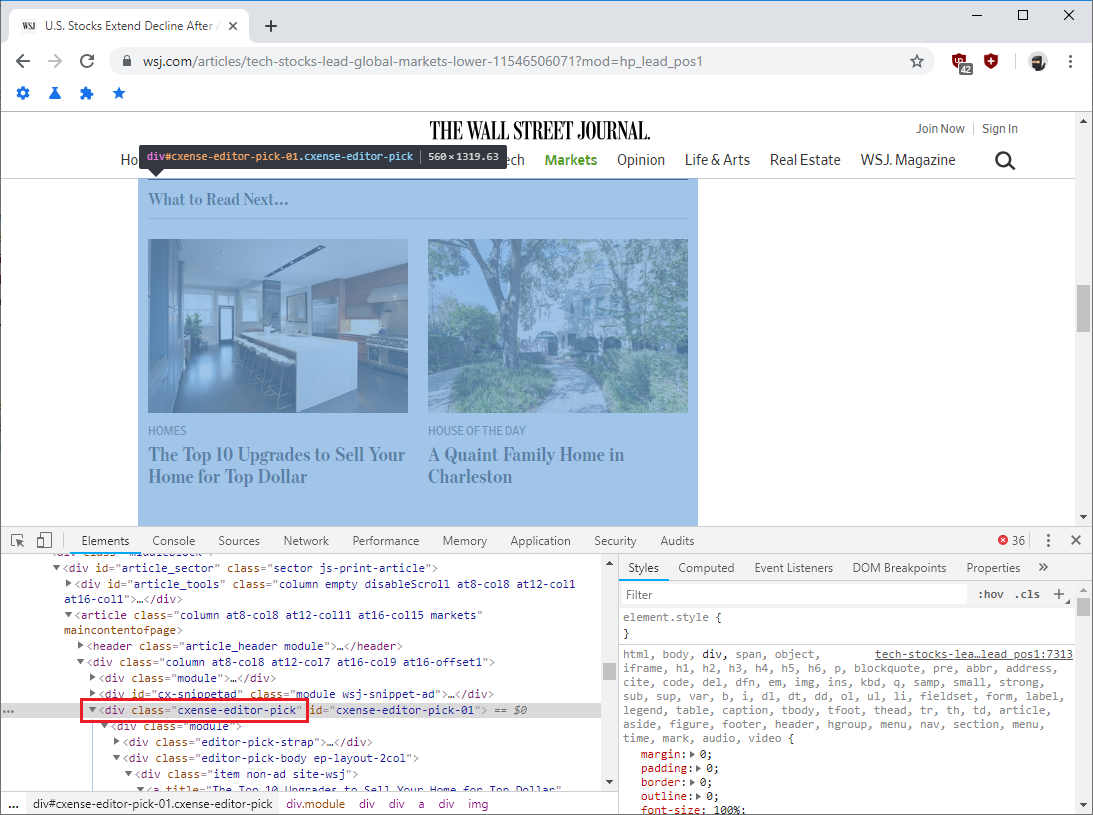Toggle the .cls class editor
Screen dimensions: 1093x815
point(1027,594)
